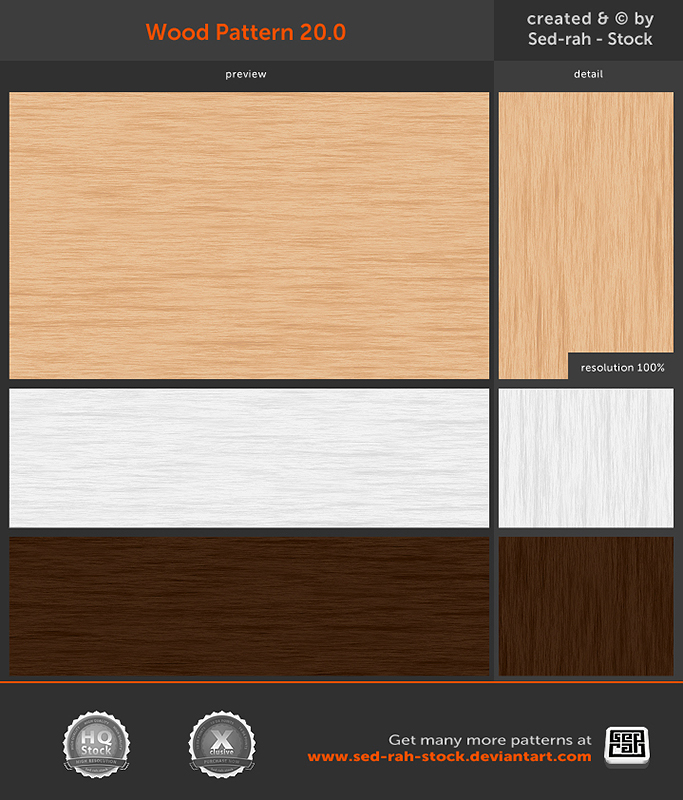Open www.sed-rah-stock.deviantart.com link
Screen dimensions: 683x800
[449, 757]
